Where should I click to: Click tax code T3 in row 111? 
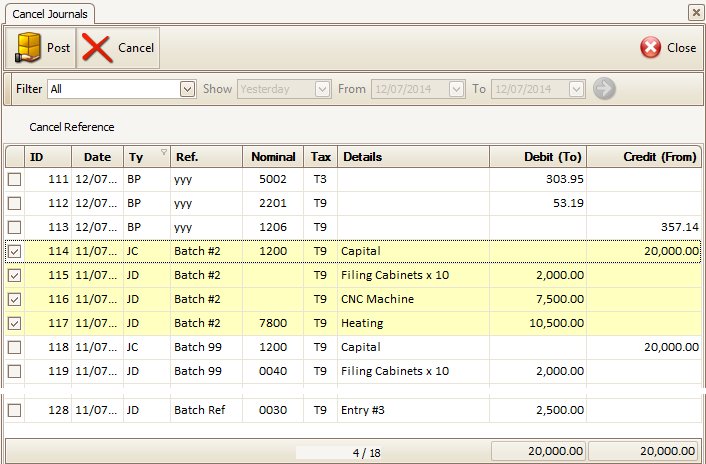(320, 179)
